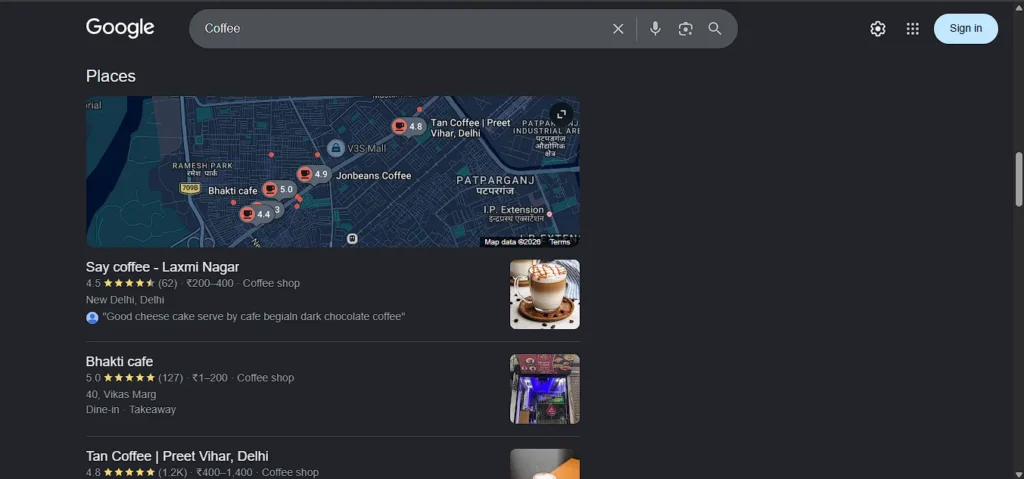The height and width of the screenshot is (479, 1024).
Task: Click the Places heading
Action: coord(111,76)
